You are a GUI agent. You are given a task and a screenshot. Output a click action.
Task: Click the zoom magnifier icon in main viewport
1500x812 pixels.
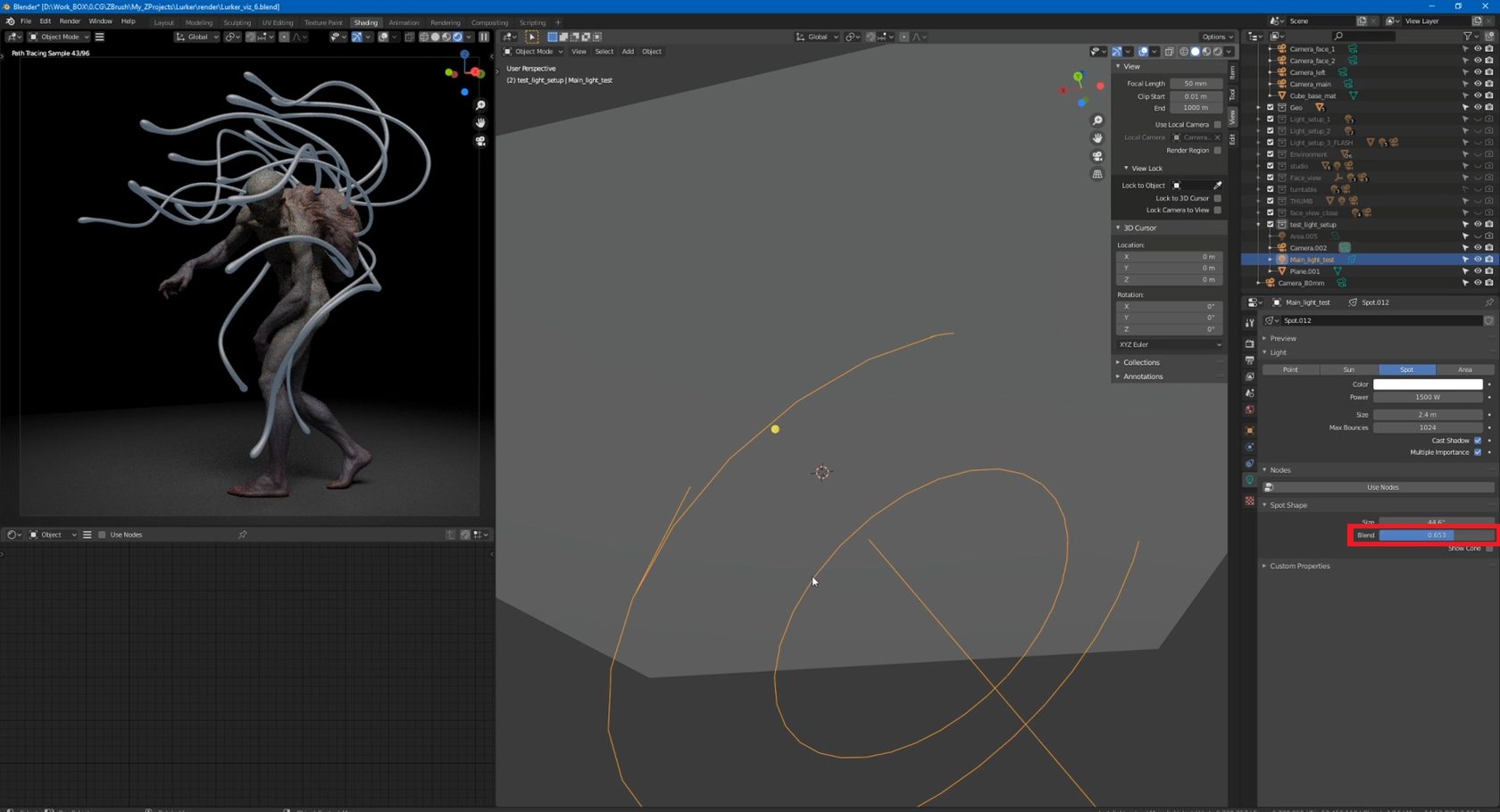(x=1097, y=120)
